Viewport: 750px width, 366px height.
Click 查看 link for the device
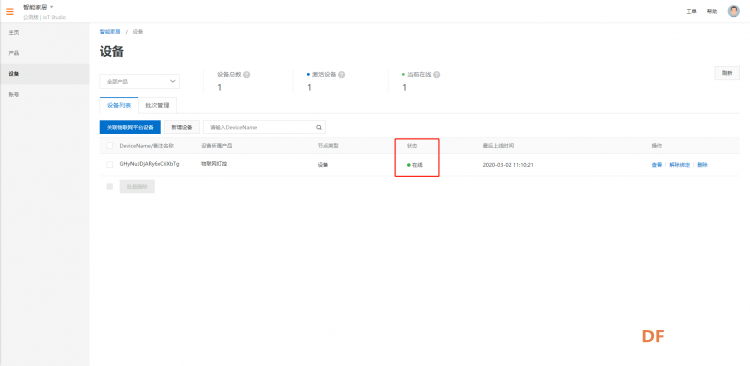coord(657,165)
